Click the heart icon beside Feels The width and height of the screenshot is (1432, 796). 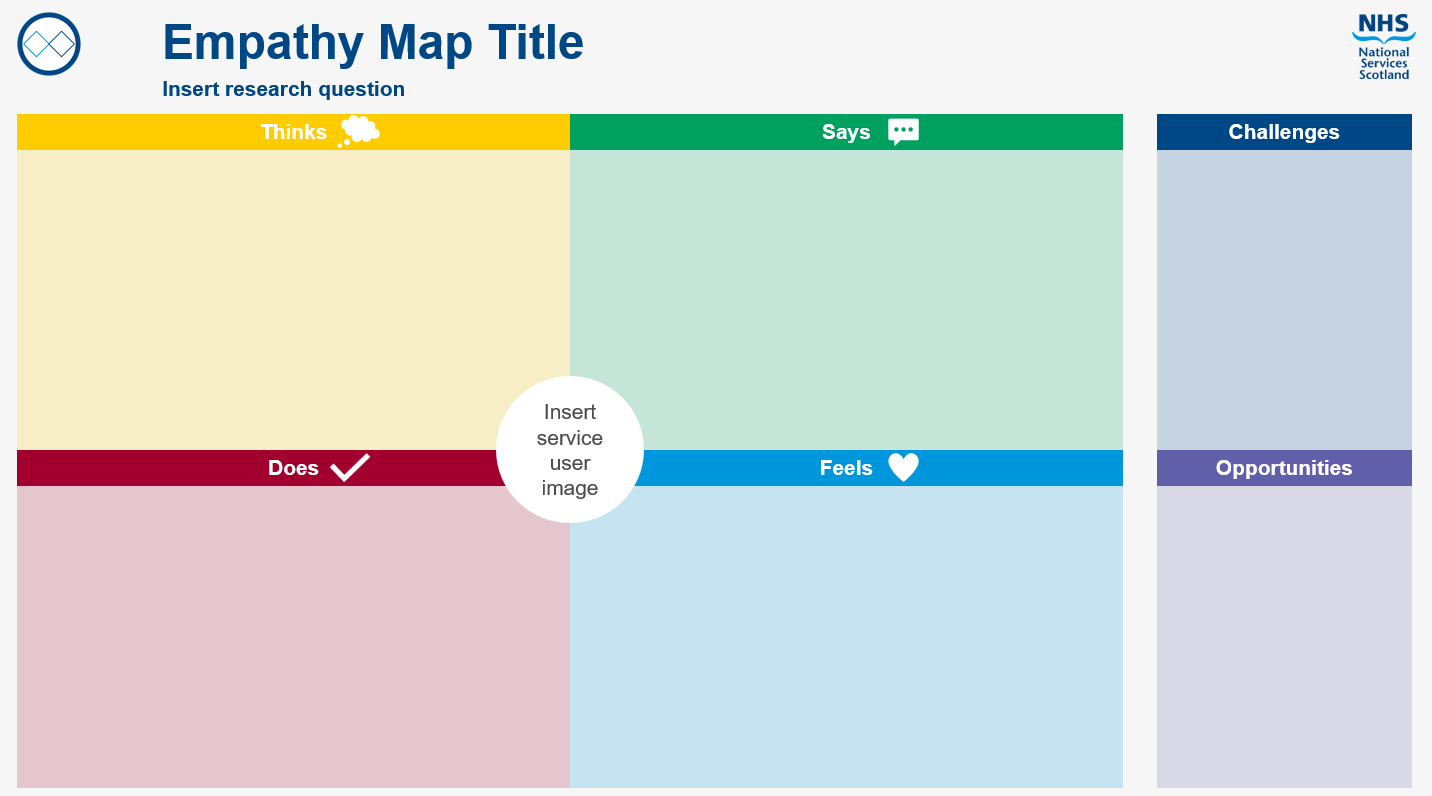[903, 467]
